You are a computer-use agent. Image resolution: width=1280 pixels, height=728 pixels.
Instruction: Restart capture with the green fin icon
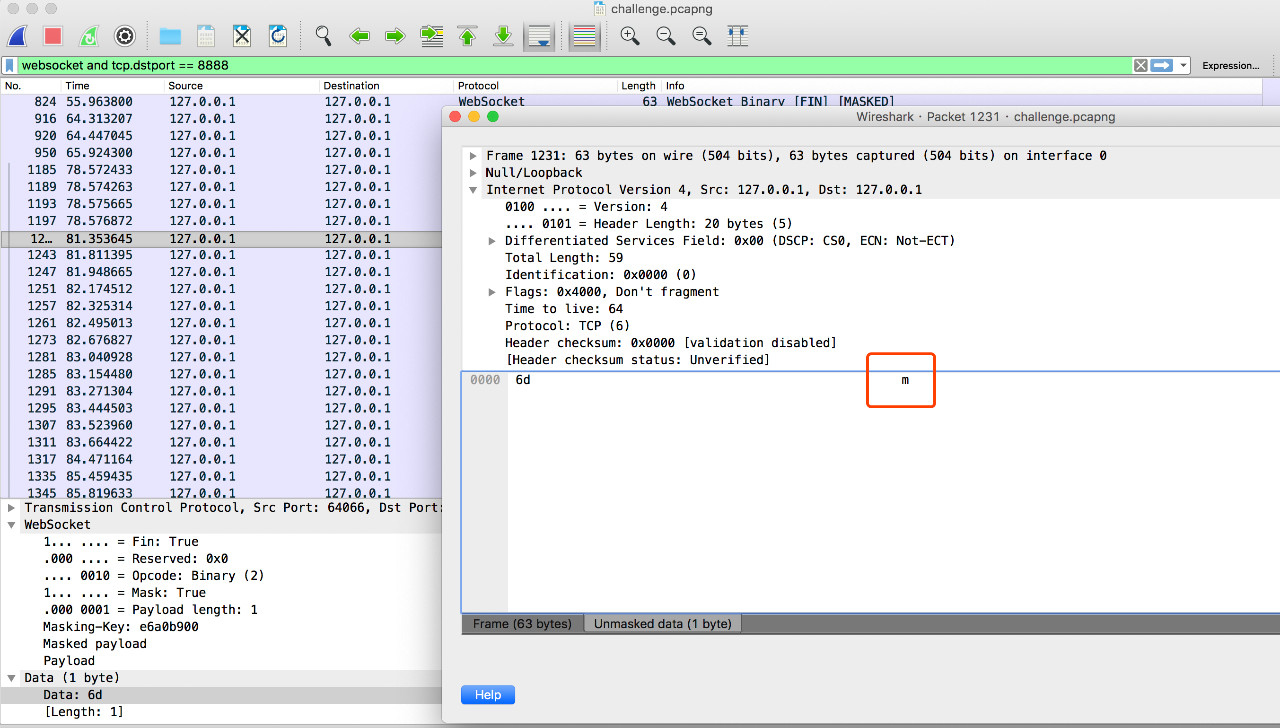coord(89,37)
